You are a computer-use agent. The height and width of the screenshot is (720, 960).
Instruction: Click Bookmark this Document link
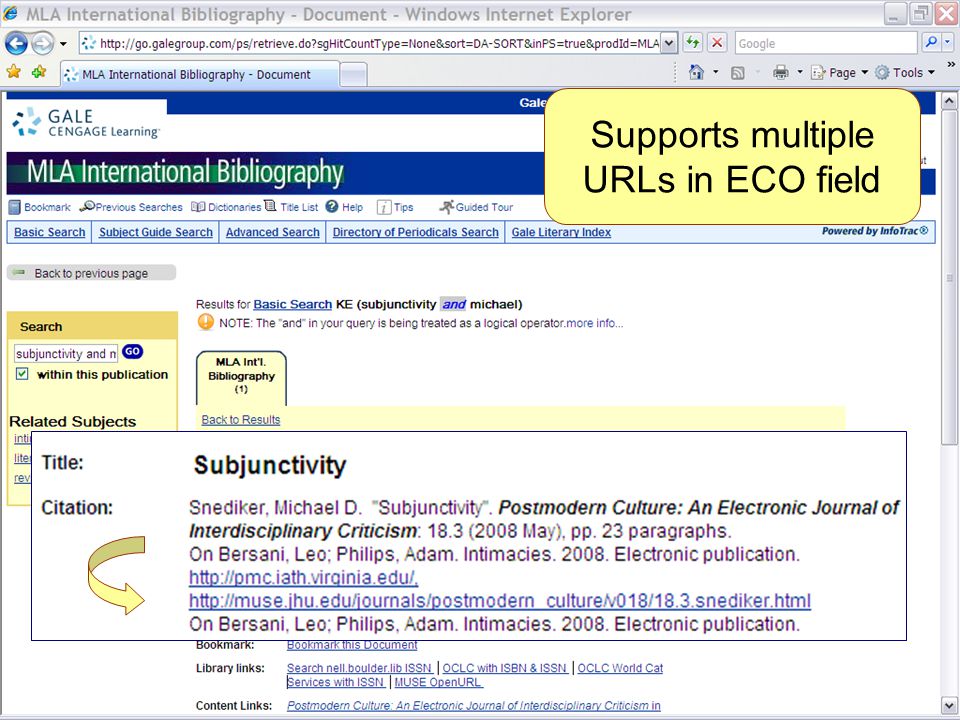(352, 645)
